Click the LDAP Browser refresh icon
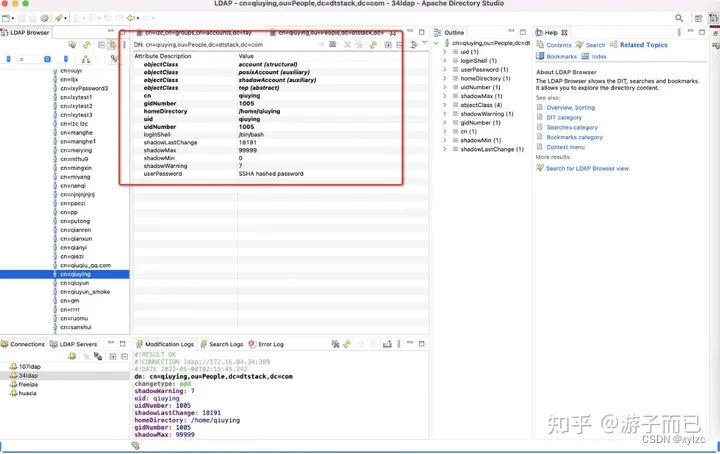This screenshot has height=454, width=720. (x=86, y=45)
